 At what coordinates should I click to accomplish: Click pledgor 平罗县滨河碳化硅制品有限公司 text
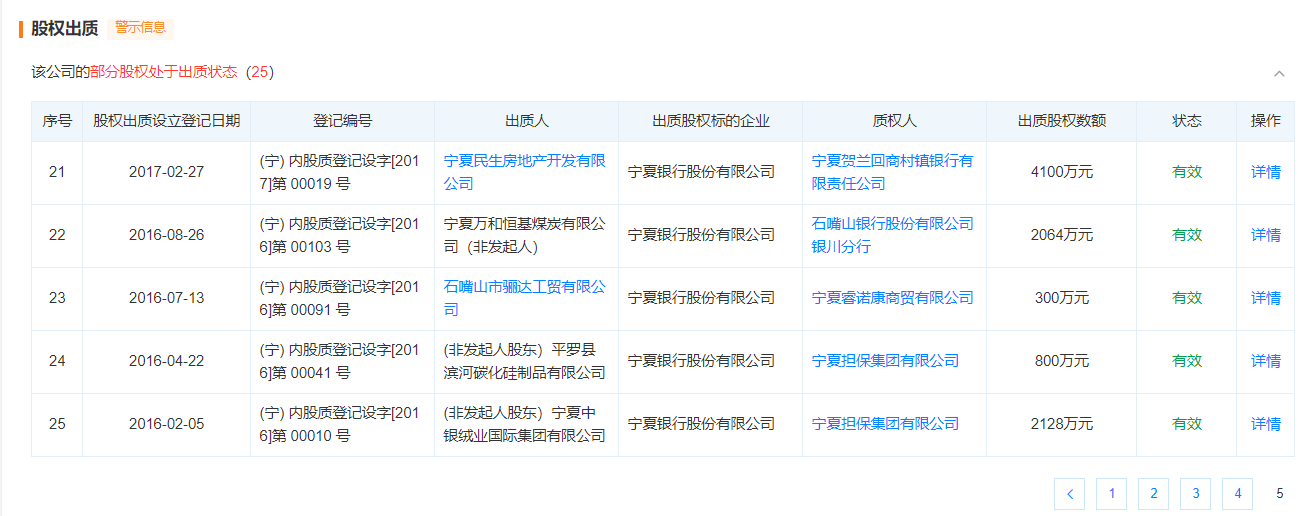525,361
